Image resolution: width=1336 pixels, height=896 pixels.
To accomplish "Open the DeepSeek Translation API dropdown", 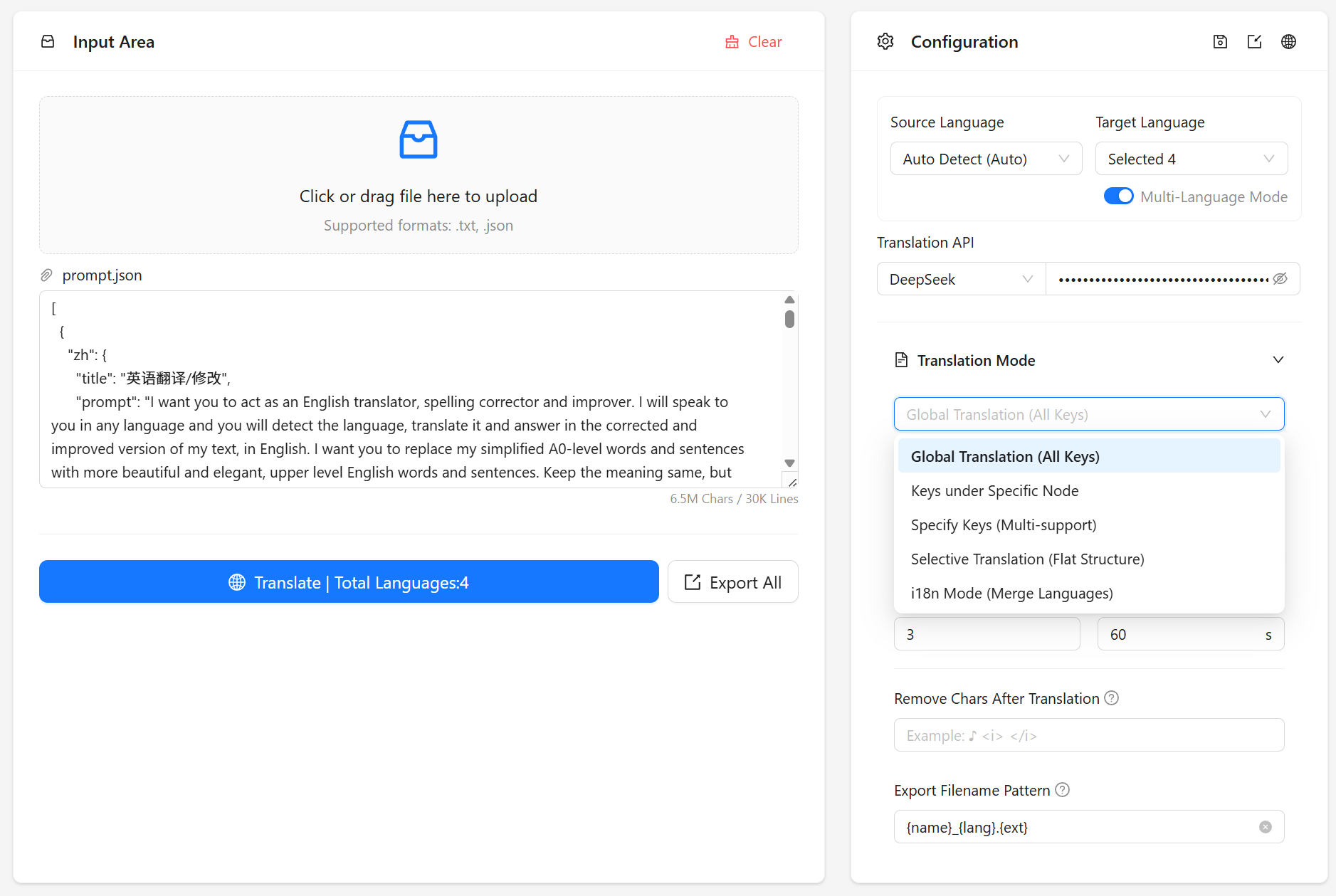I will pyautogui.click(x=960, y=278).
